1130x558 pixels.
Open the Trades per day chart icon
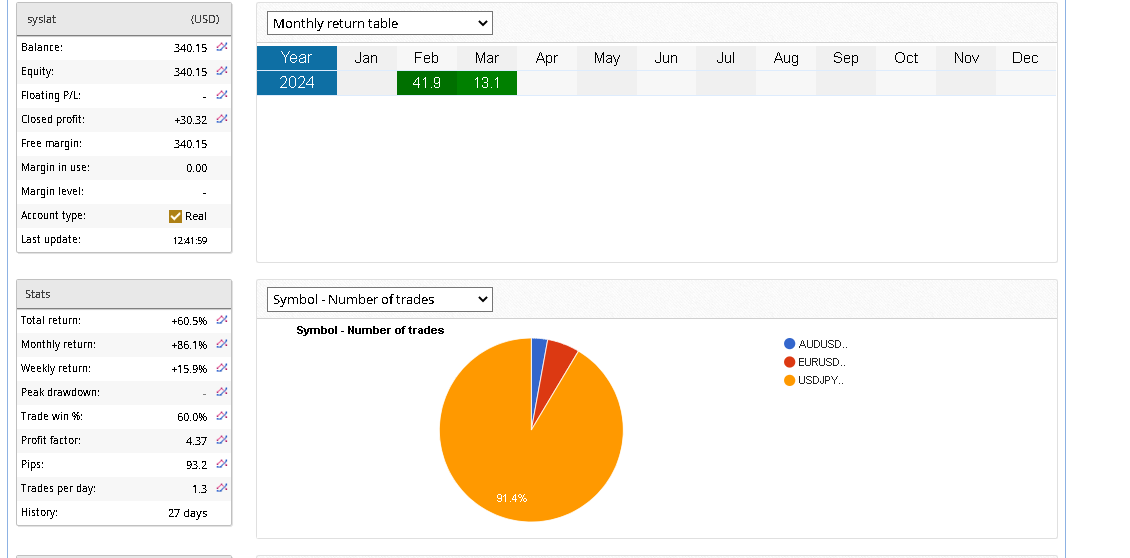pyautogui.click(x=221, y=488)
